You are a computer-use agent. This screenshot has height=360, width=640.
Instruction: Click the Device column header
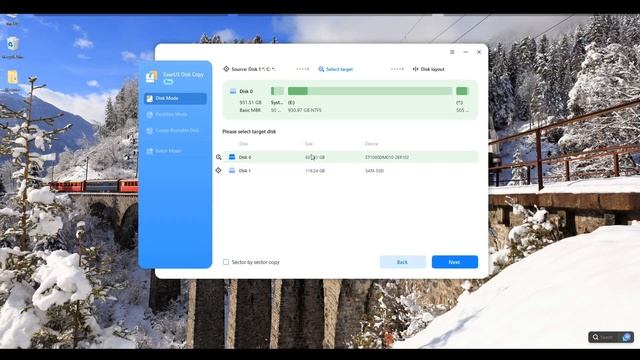(x=371, y=144)
